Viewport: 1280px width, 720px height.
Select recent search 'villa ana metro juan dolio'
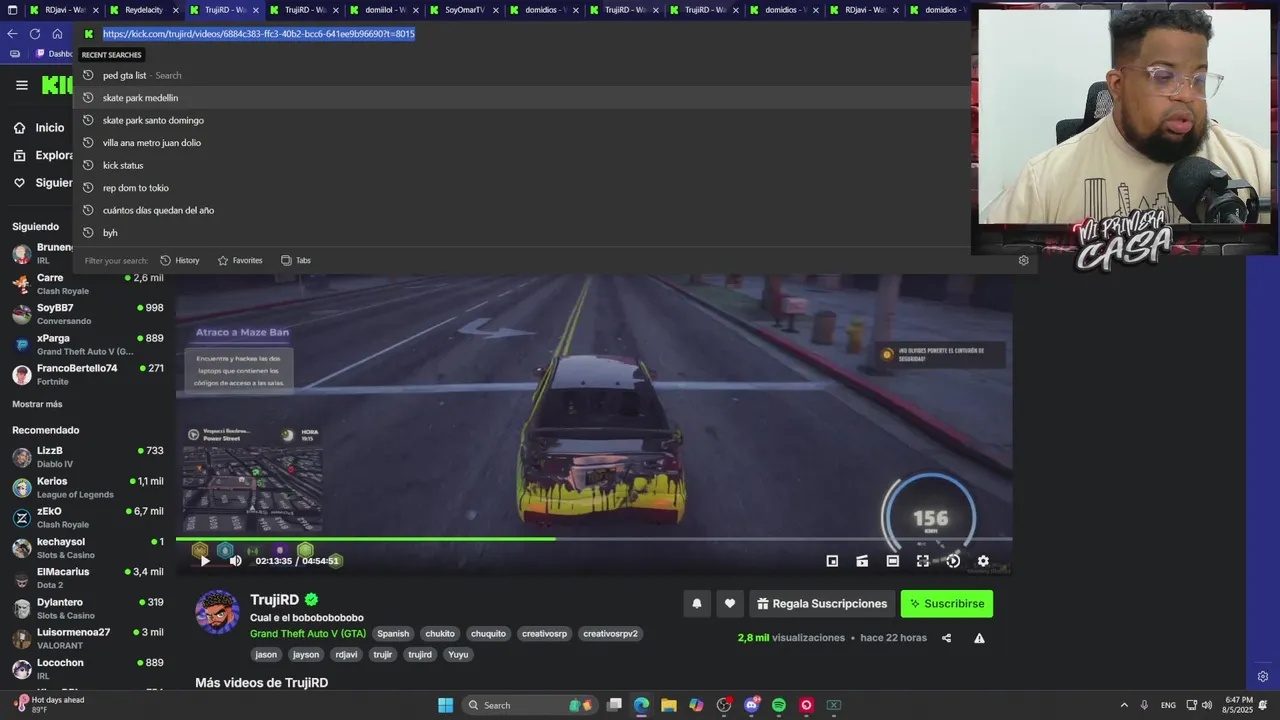522,143
